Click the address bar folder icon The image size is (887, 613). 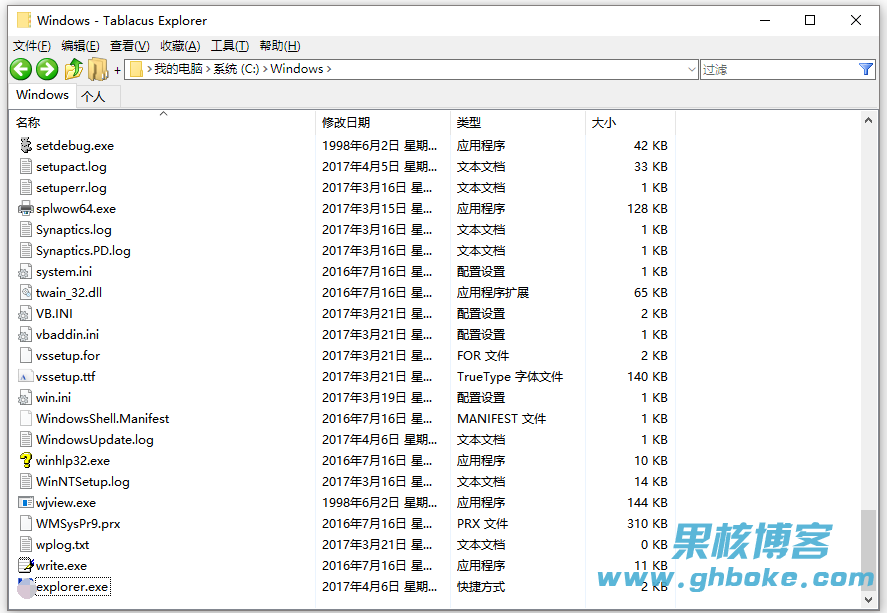click(x=136, y=69)
